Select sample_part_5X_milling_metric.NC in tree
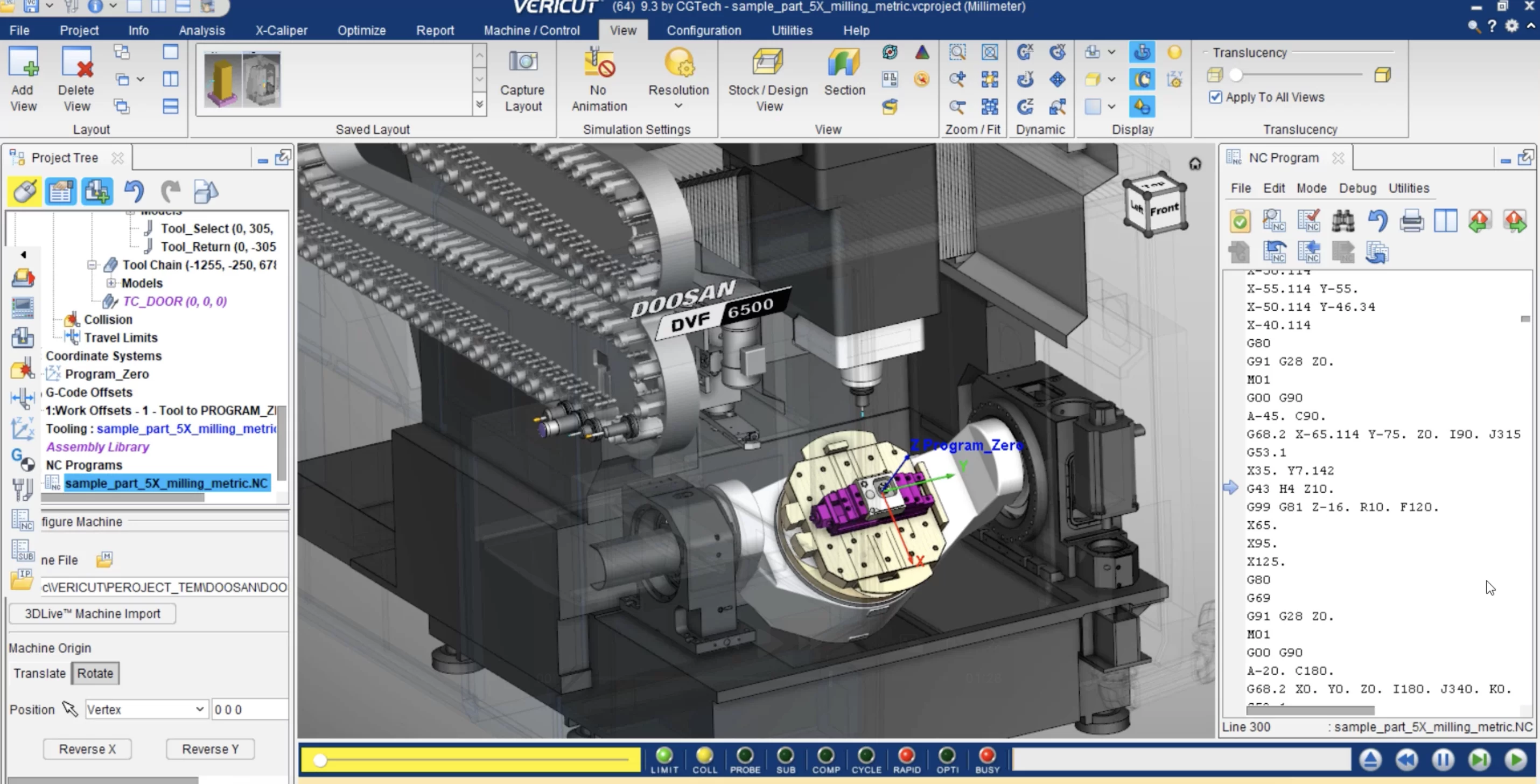The image size is (1540, 784). coord(166,482)
